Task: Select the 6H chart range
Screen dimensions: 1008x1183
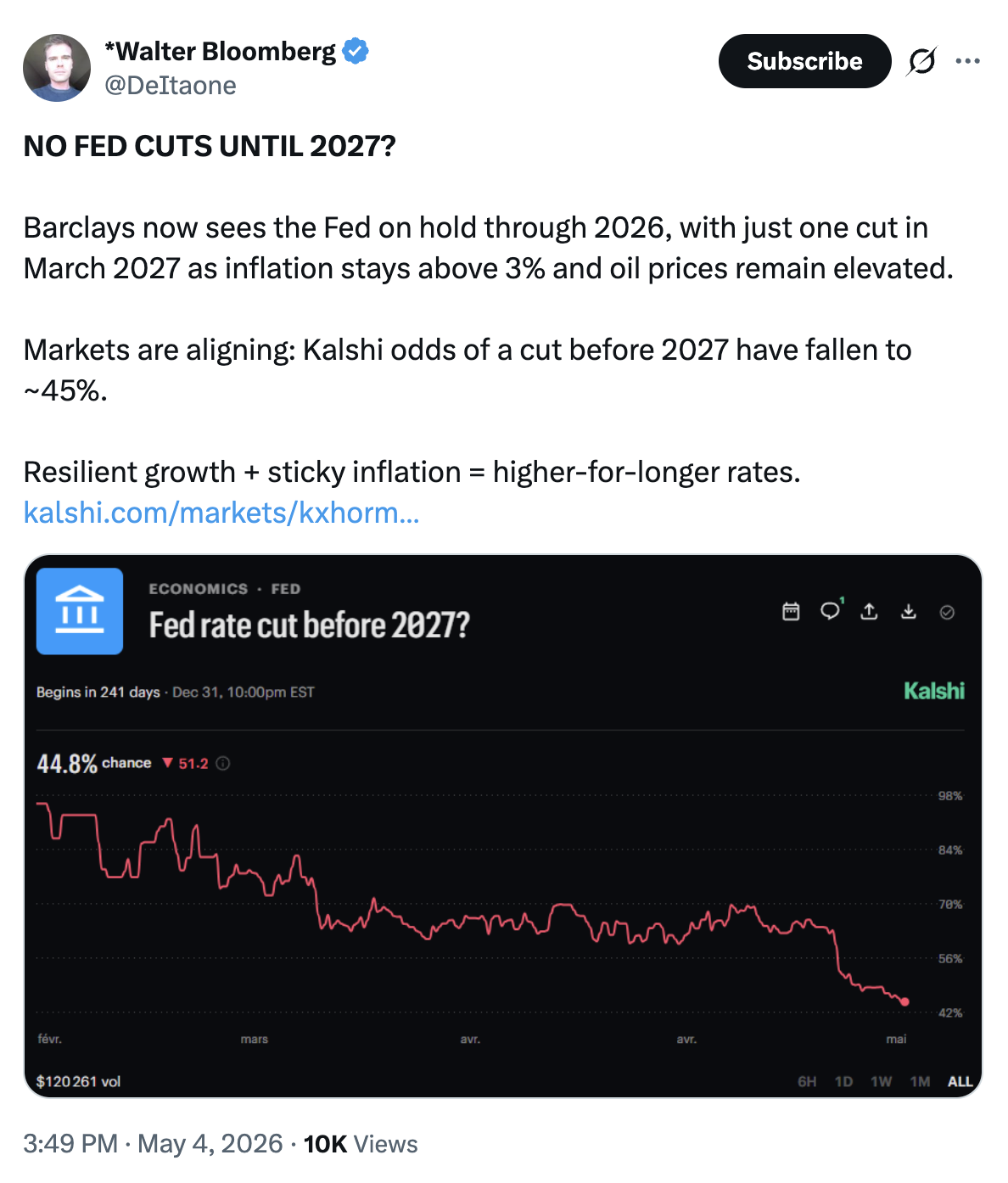Action: pyautogui.click(x=807, y=1081)
